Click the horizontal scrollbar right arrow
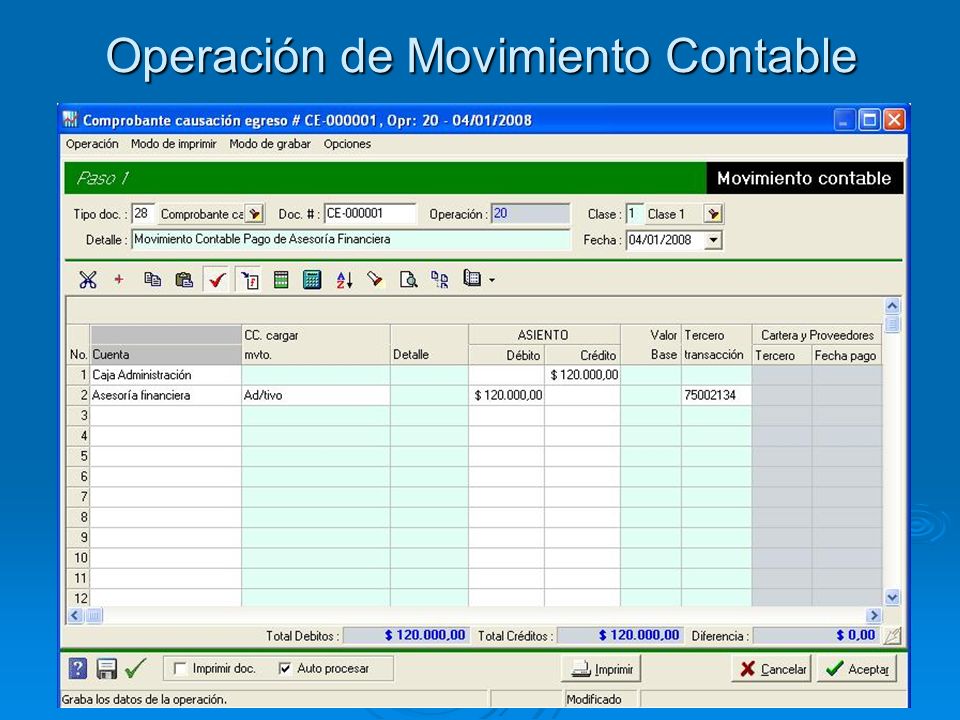This screenshot has width=960, height=720. tap(874, 615)
